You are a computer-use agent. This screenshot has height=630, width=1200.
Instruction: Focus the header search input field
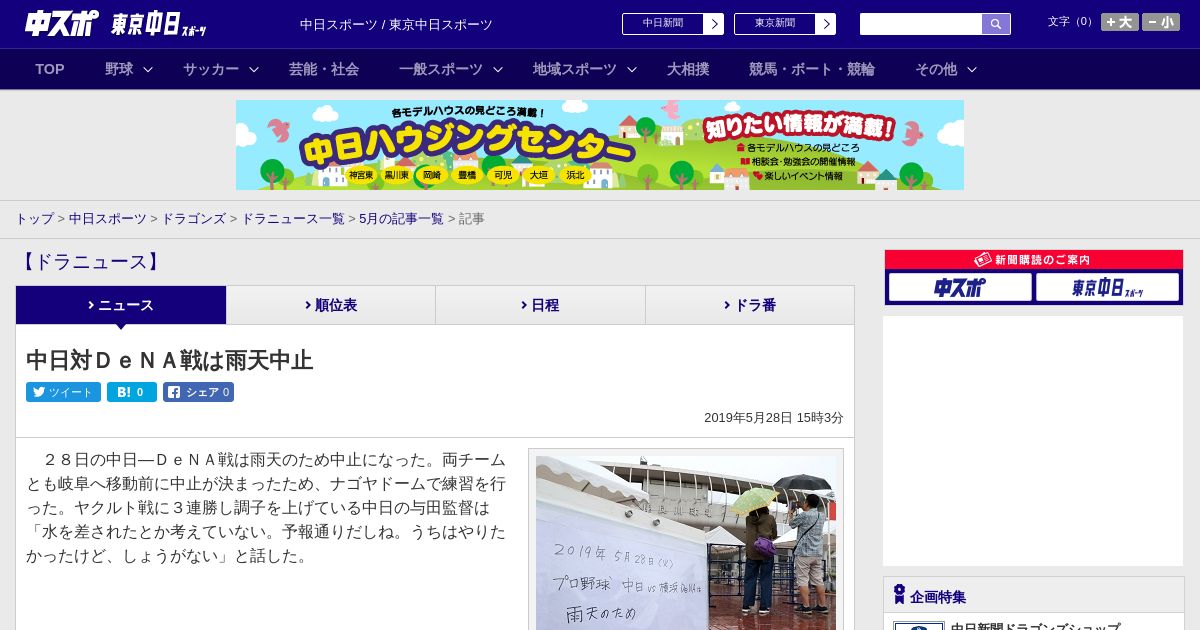921,24
